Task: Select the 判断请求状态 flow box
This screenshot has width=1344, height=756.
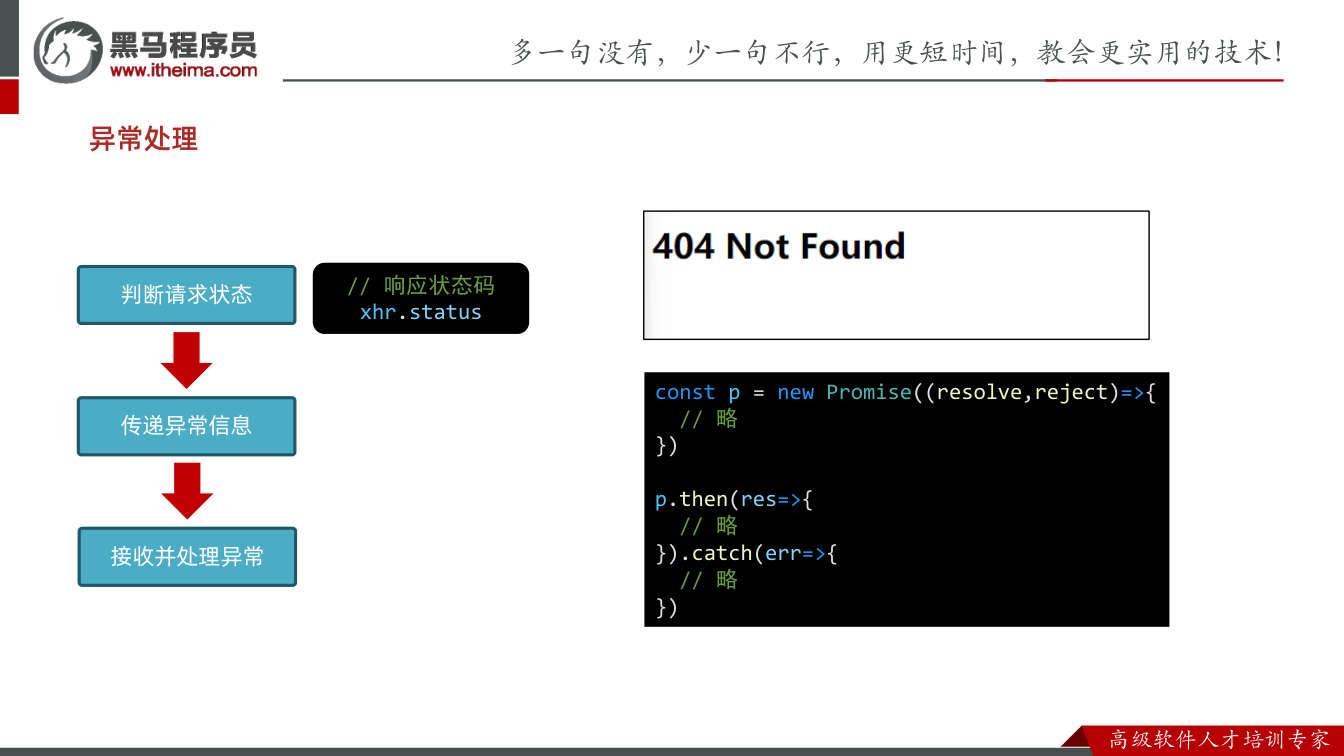Action: [x=187, y=295]
